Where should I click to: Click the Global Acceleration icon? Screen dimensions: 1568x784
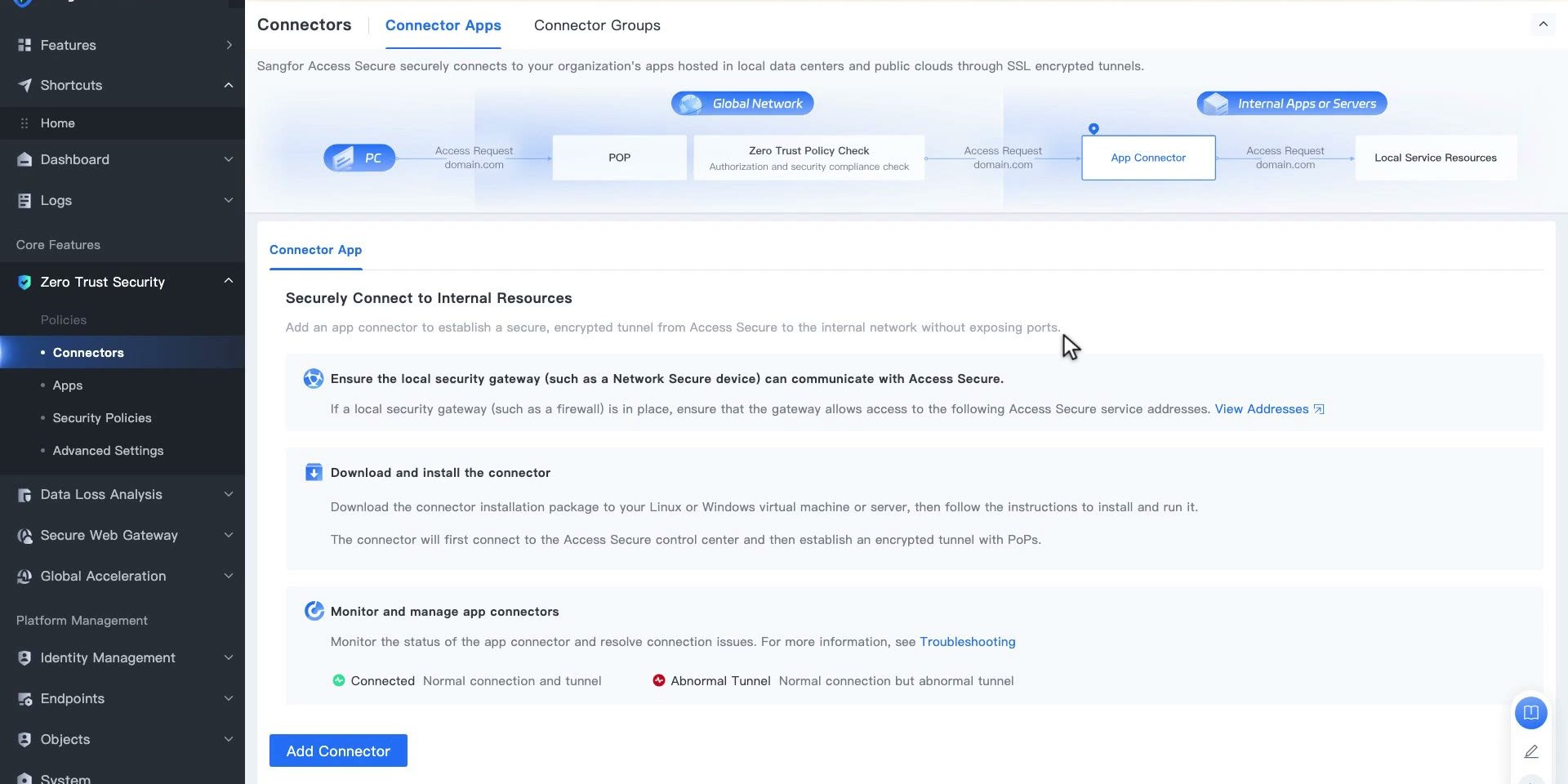24,576
